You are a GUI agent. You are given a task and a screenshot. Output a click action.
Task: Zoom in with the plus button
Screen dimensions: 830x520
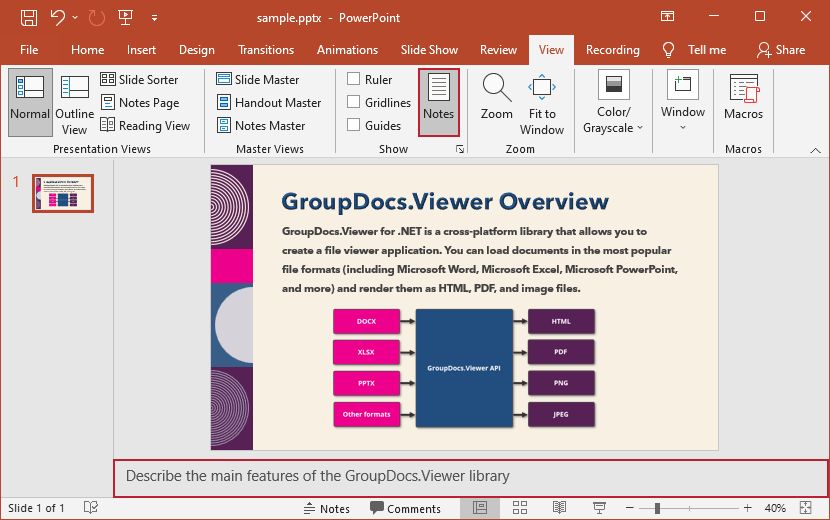(x=747, y=508)
